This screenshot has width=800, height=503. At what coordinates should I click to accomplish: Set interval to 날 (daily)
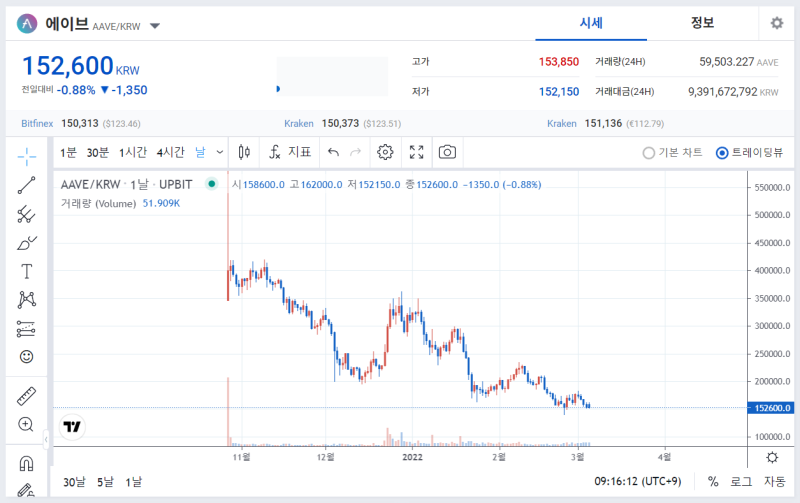pos(200,152)
